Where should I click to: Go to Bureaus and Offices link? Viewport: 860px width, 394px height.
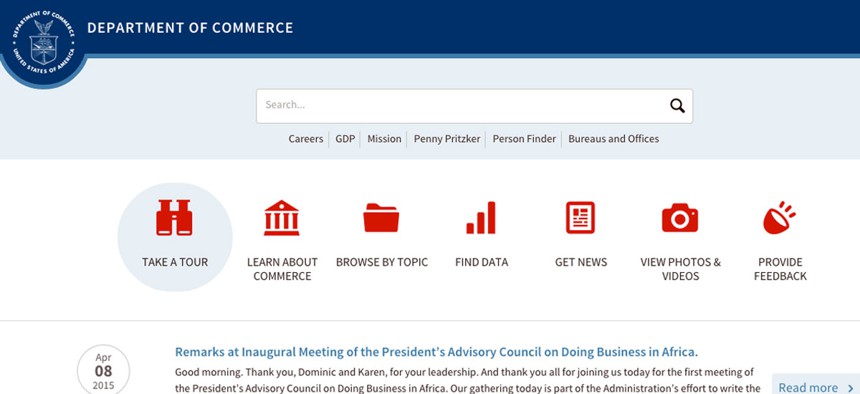pyautogui.click(x=614, y=139)
